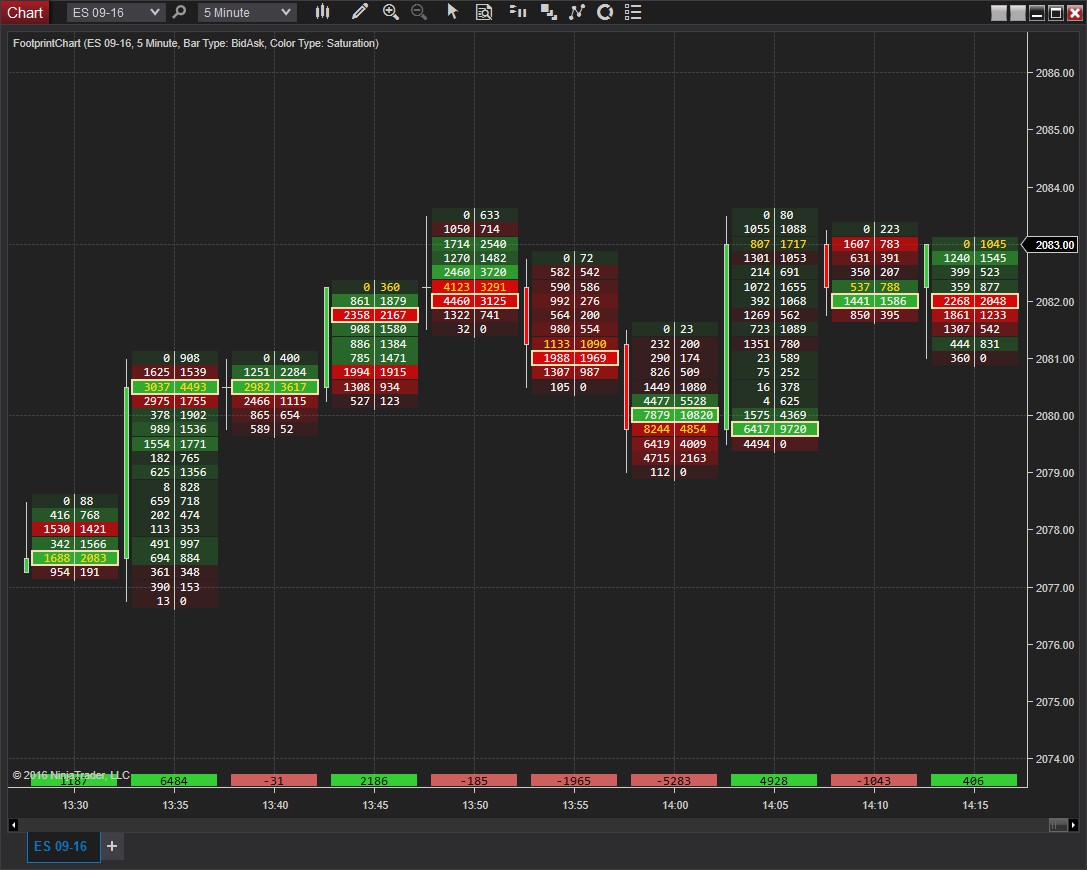
Task: Open the Data Series icon
Action: pos(548,12)
